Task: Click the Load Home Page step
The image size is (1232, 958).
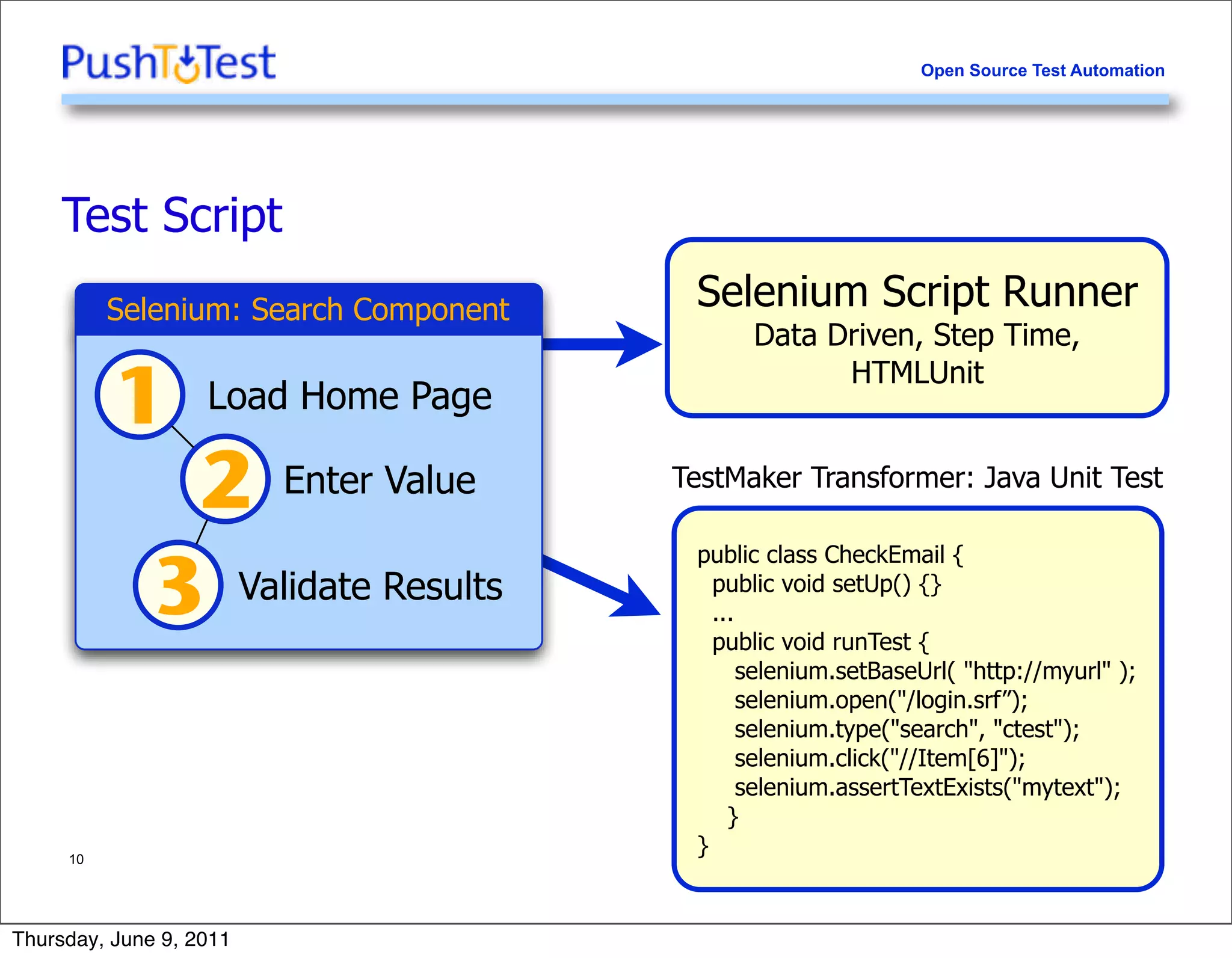Action: pyautogui.click(x=350, y=396)
